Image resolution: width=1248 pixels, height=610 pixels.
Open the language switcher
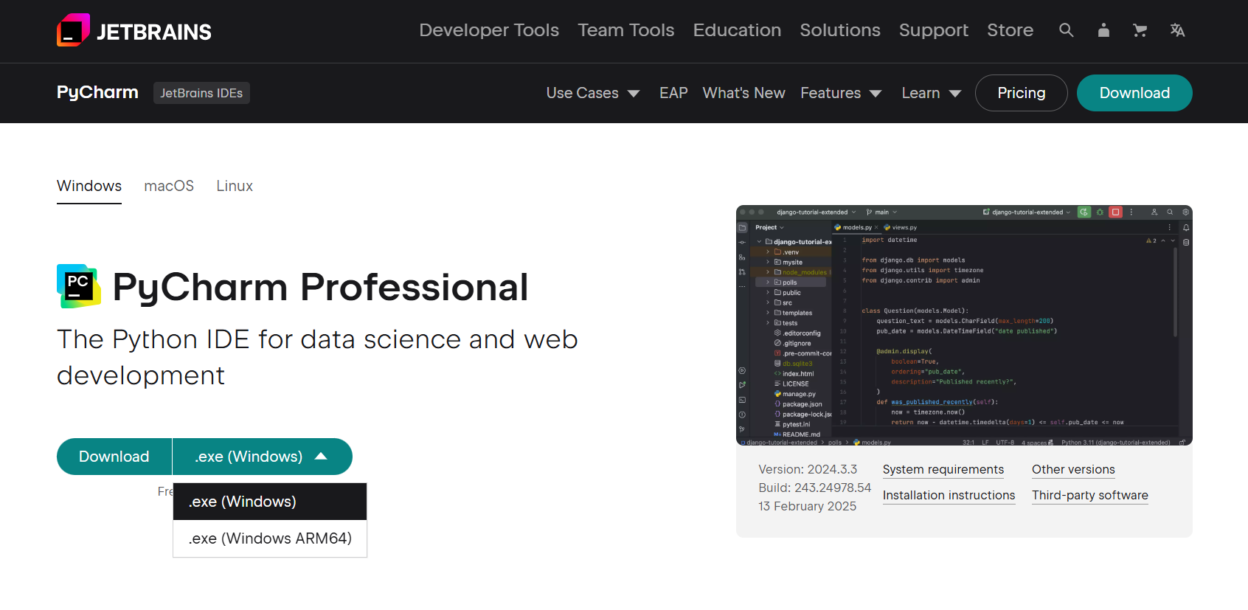coord(1177,30)
